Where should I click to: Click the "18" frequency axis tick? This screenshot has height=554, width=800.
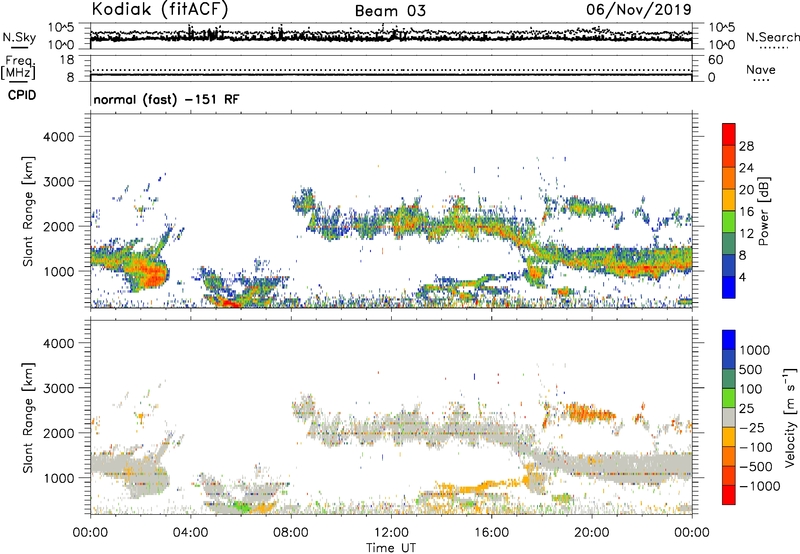point(66,60)
